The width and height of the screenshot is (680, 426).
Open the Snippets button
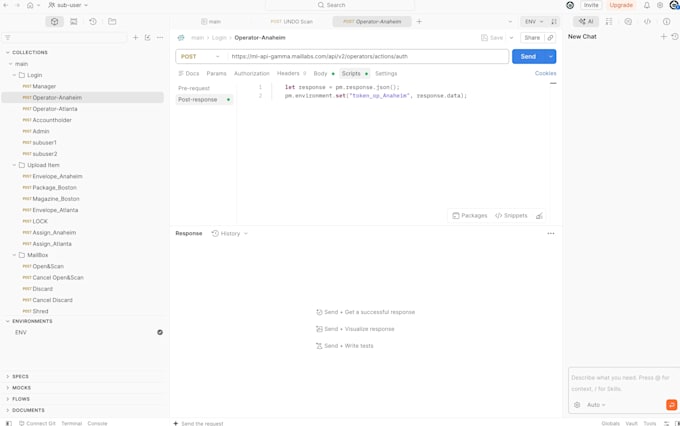(x=511, y=216)
